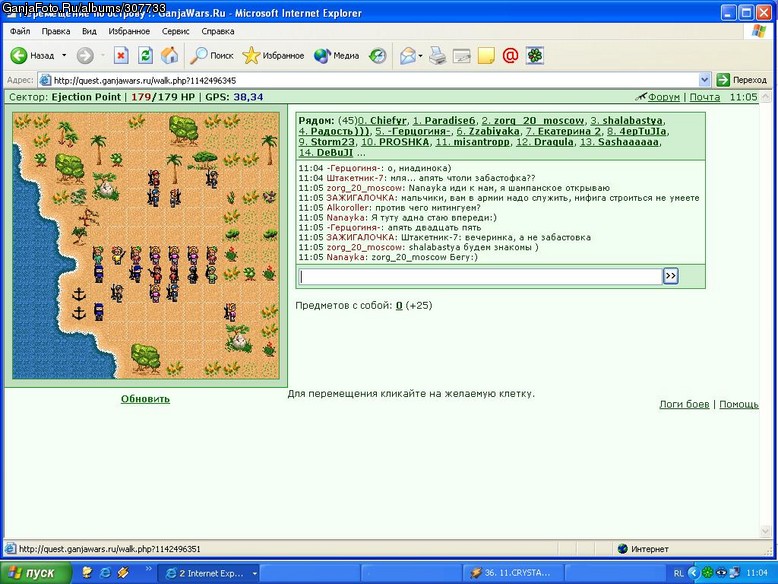Screen dimensions: 778x584
Task: Open the Справка menu
Action: [218, 31]
